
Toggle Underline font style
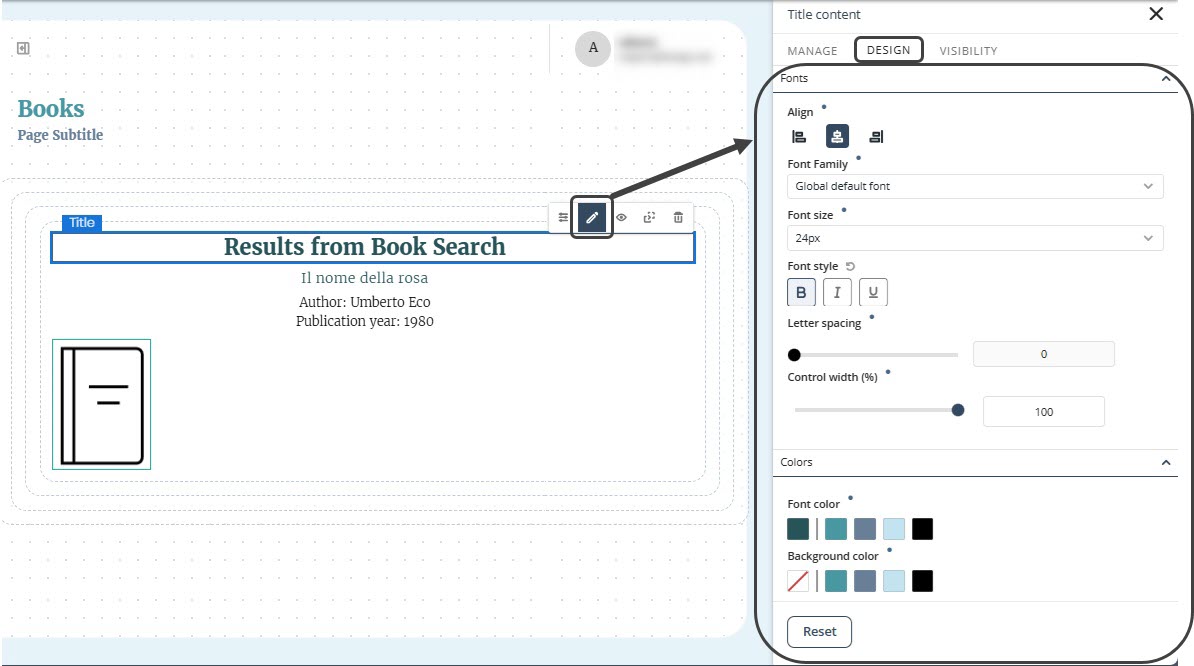(x=873, y=292)
